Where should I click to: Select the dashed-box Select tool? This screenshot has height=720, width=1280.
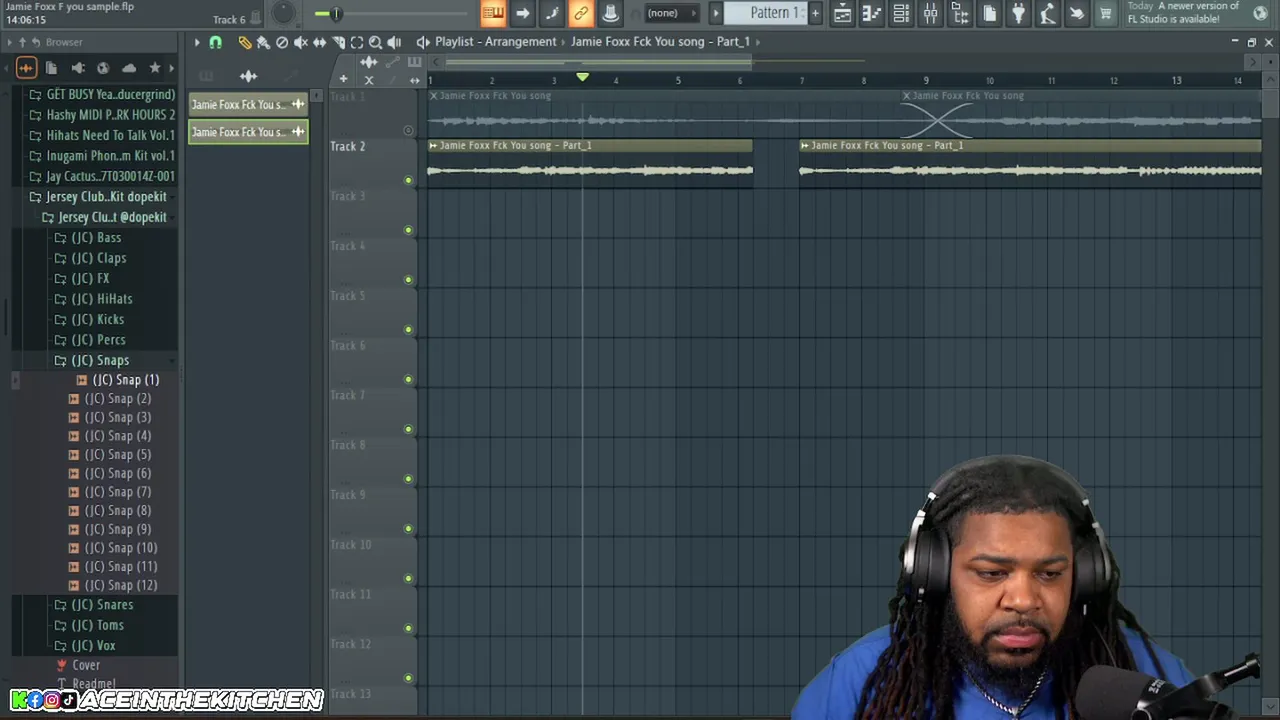point(357,42)
